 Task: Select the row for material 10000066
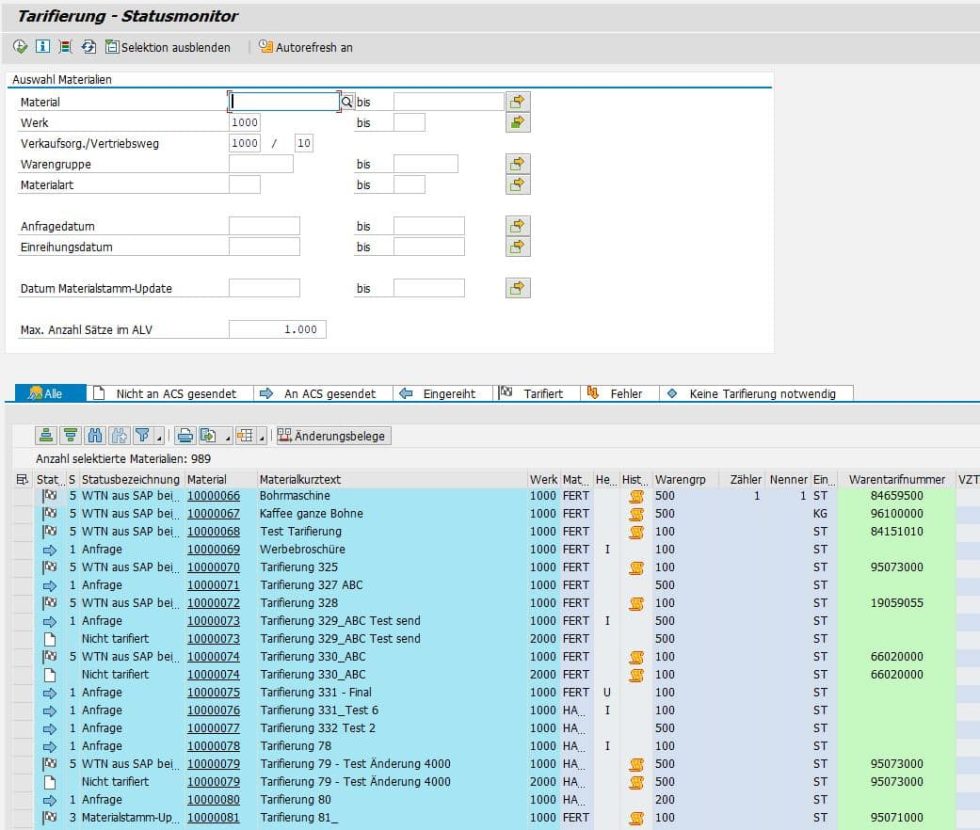pos(18,496)
